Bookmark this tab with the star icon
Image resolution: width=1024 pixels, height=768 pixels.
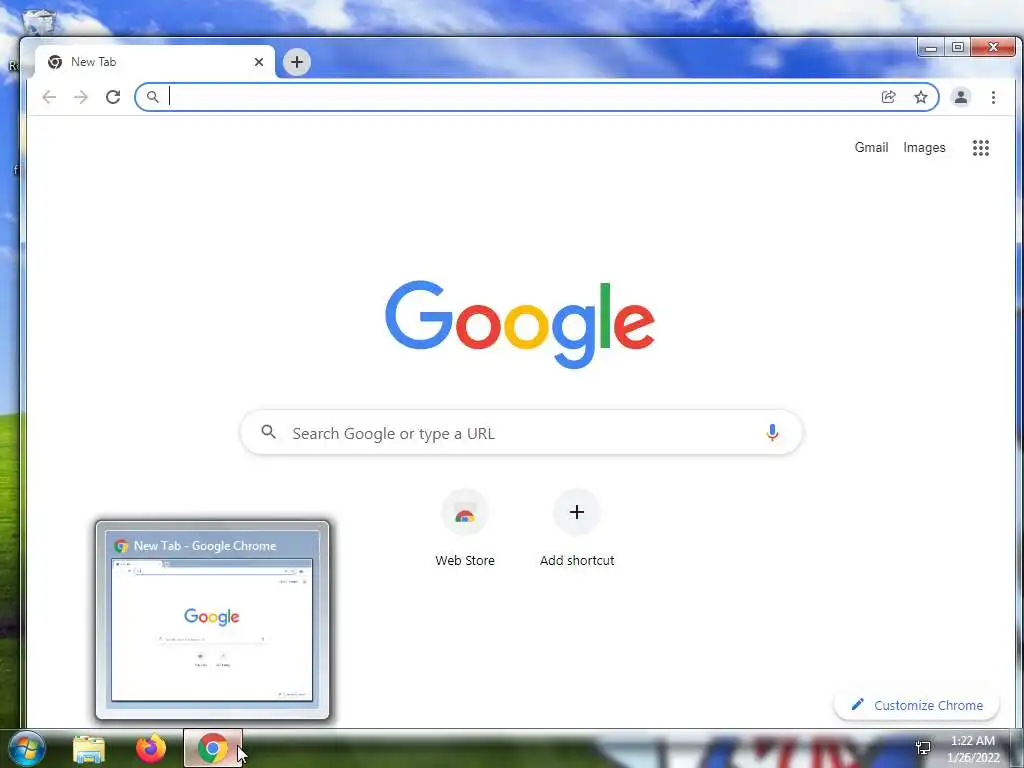tap(921, 97)
